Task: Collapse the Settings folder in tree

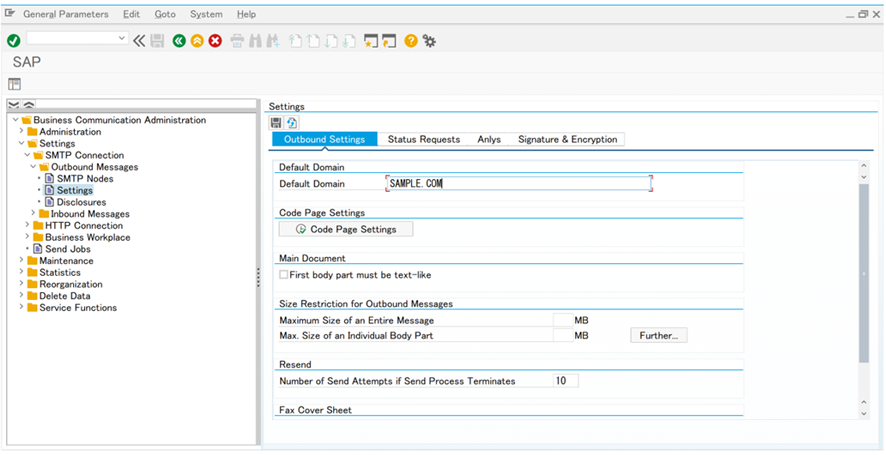Action: [x=21, y=143]
